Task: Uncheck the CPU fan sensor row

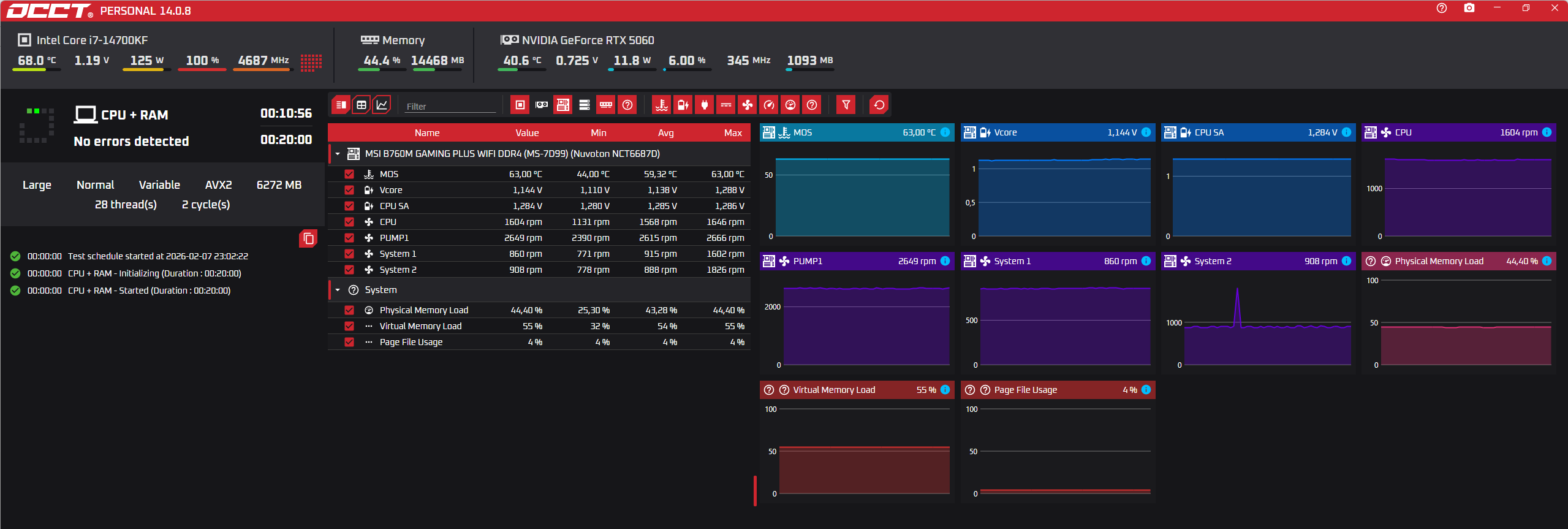Action: (x=349, y=222)
